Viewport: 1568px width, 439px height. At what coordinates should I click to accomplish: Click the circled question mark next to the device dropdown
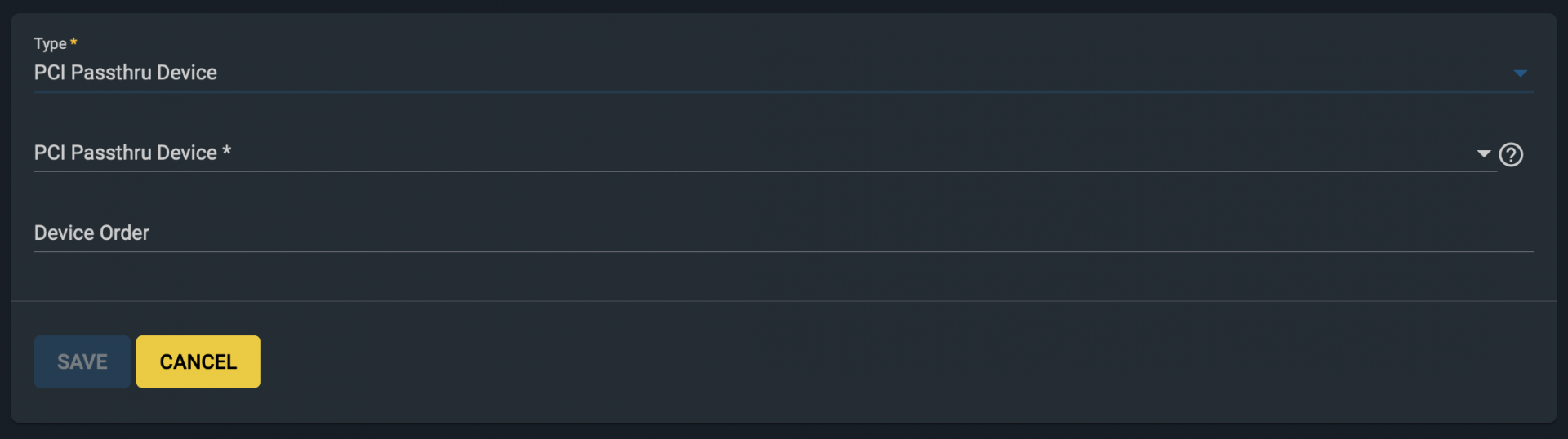(x=1511, y=154)
